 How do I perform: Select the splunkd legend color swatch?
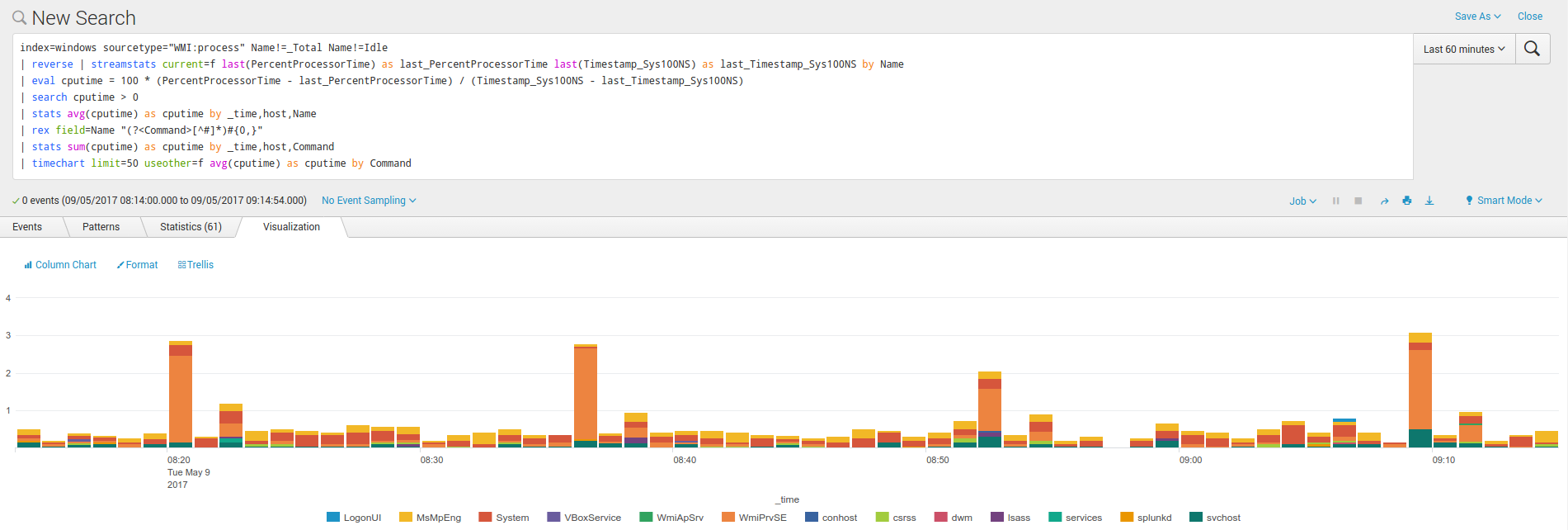pos(1126,518)
